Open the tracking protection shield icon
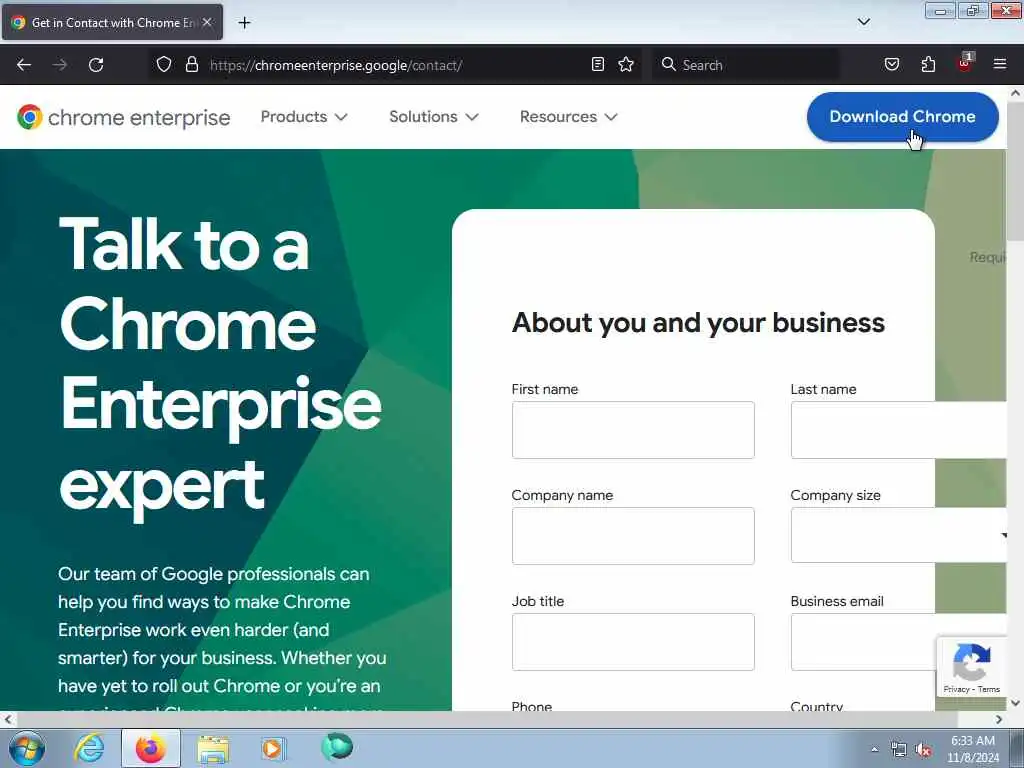1024x768 pixels. click(164, 65)
